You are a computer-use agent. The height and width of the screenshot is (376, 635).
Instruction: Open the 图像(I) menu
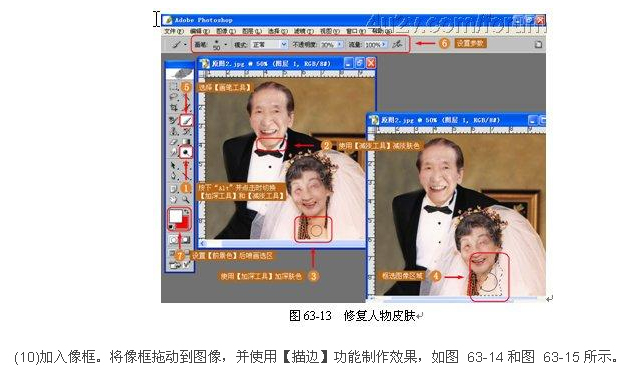[x=226, y=31]
